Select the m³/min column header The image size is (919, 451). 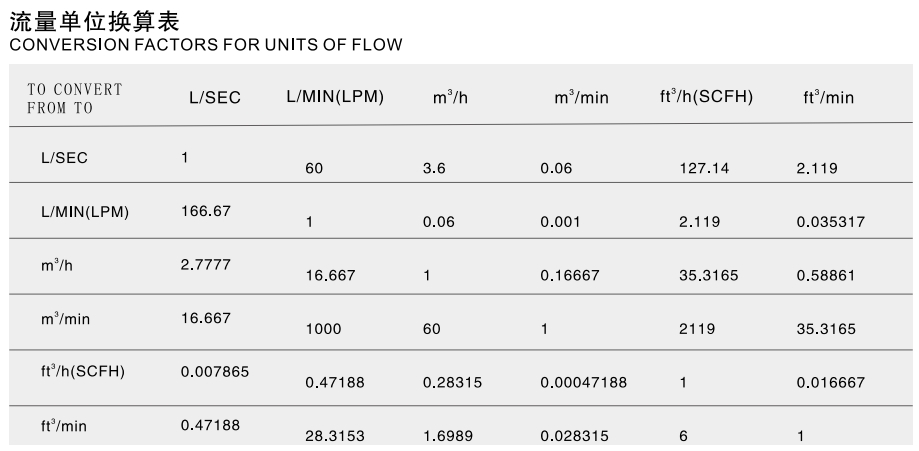pyautogui.click(x=581, y=97)
